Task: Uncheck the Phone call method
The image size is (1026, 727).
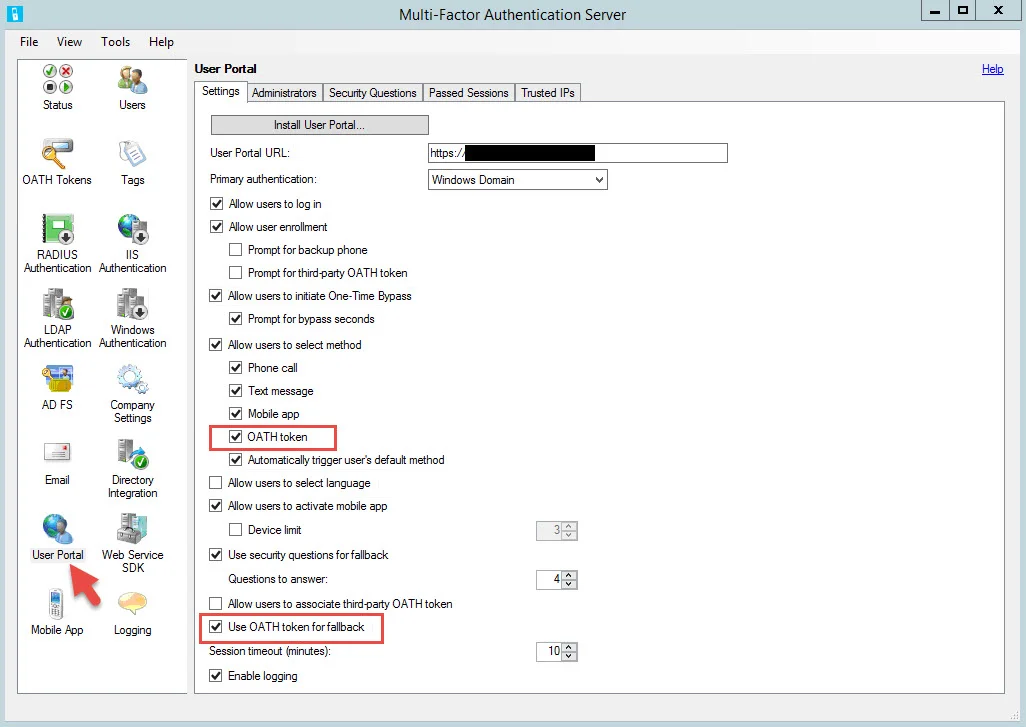Action: tap(236, 368)
